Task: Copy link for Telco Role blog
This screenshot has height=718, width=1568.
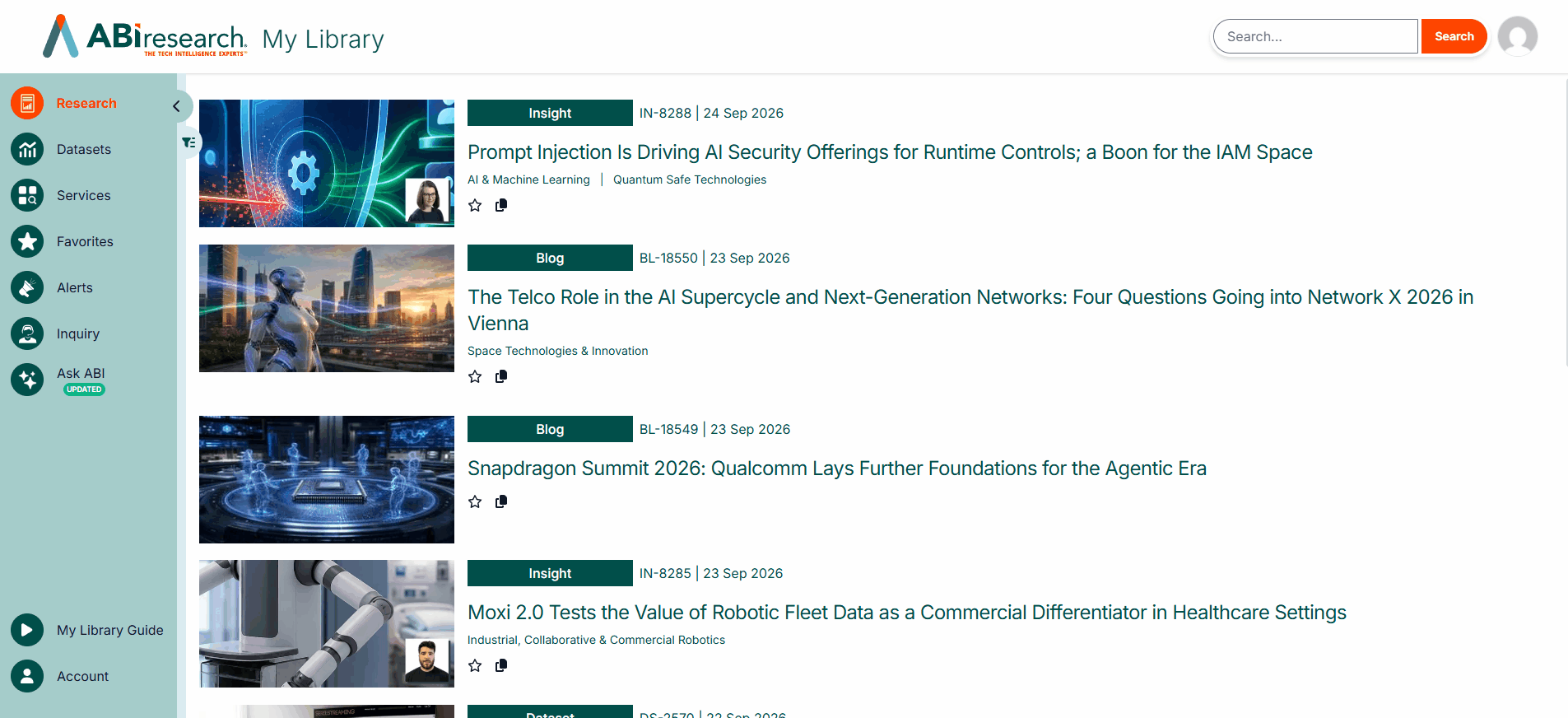Action: click(501, 376)
